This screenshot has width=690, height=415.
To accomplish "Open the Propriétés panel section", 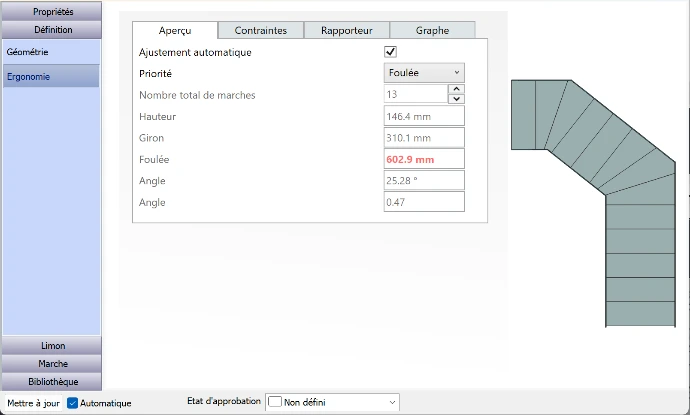I will coord(52,11).
